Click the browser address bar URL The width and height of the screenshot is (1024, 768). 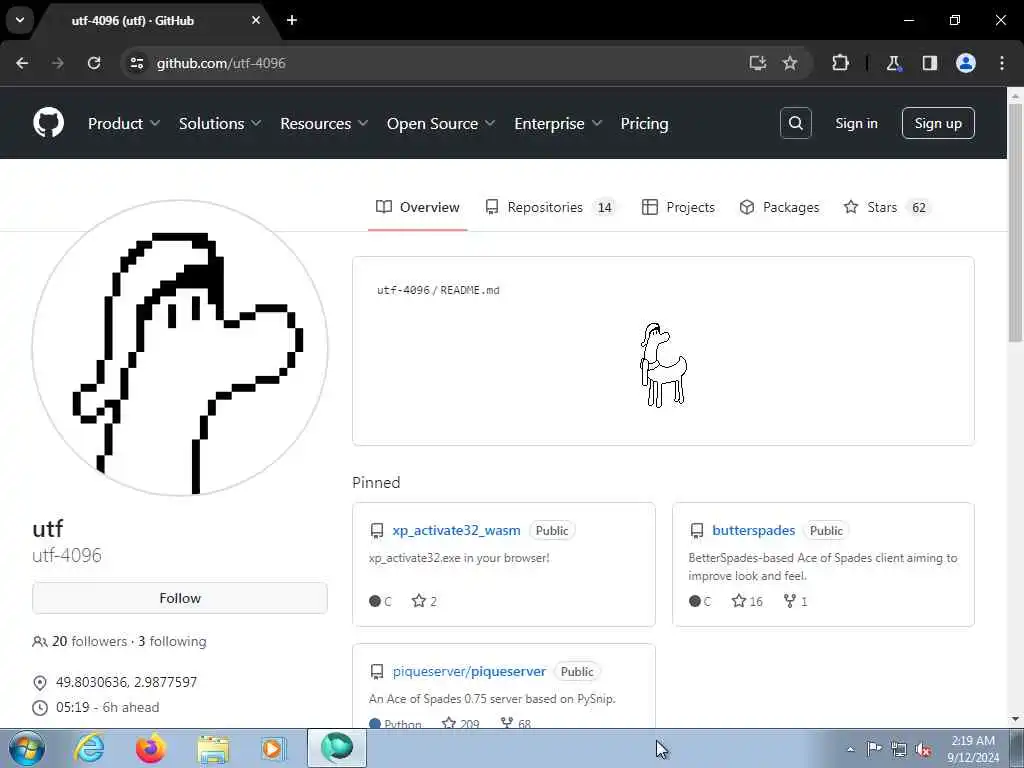coord(221,63)
